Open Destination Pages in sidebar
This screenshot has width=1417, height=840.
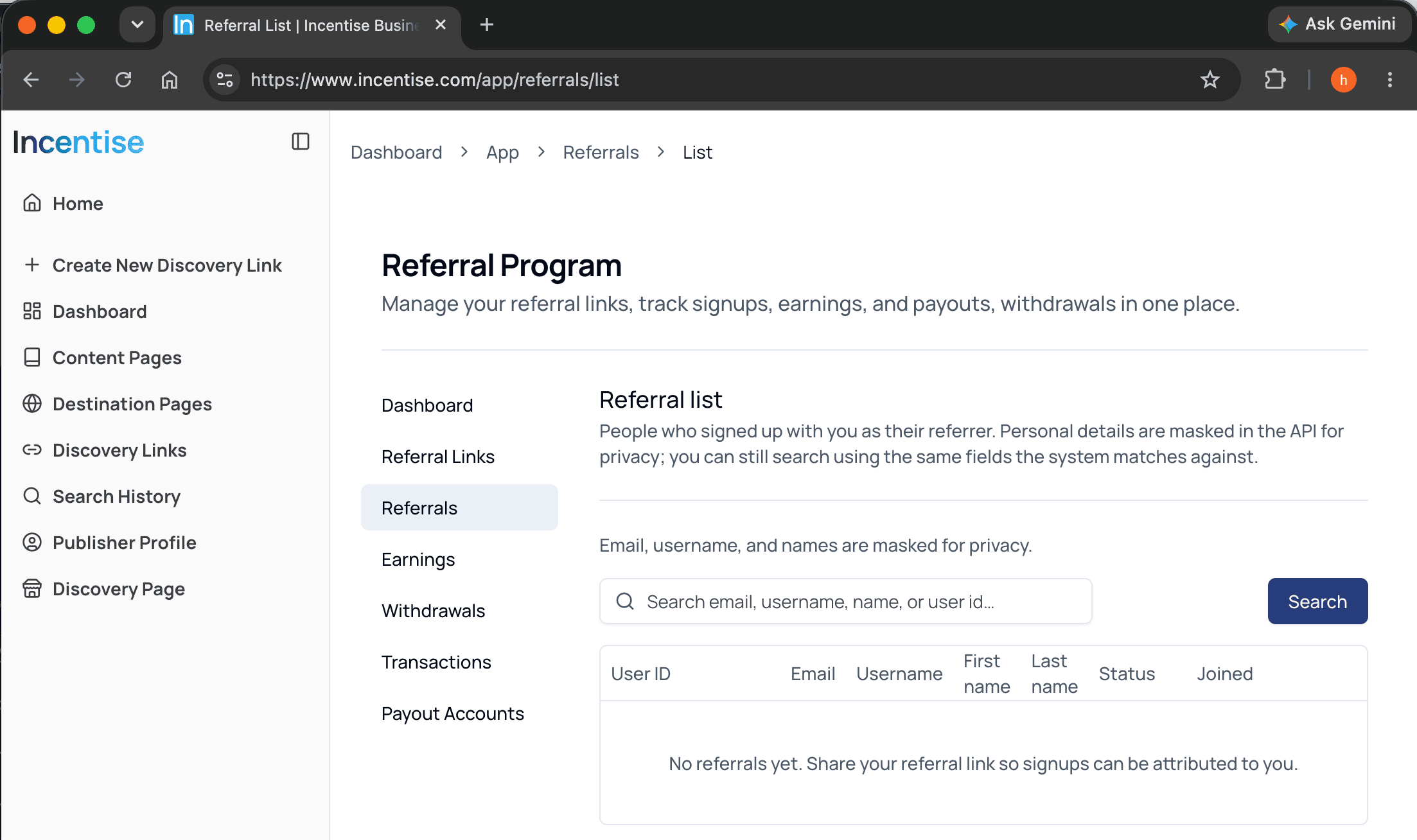[x=132, y=404]
